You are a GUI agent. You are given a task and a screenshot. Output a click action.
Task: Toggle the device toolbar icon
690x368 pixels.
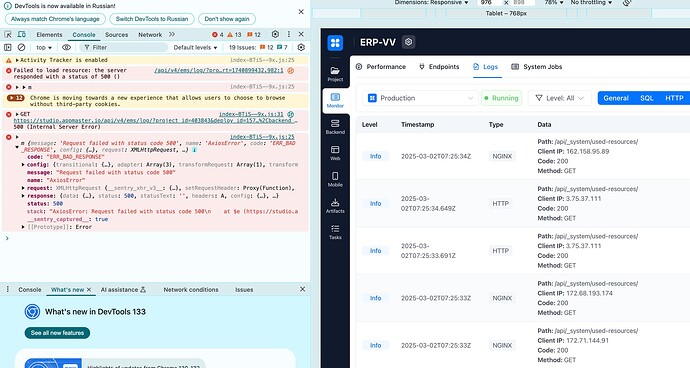point(21,34)
